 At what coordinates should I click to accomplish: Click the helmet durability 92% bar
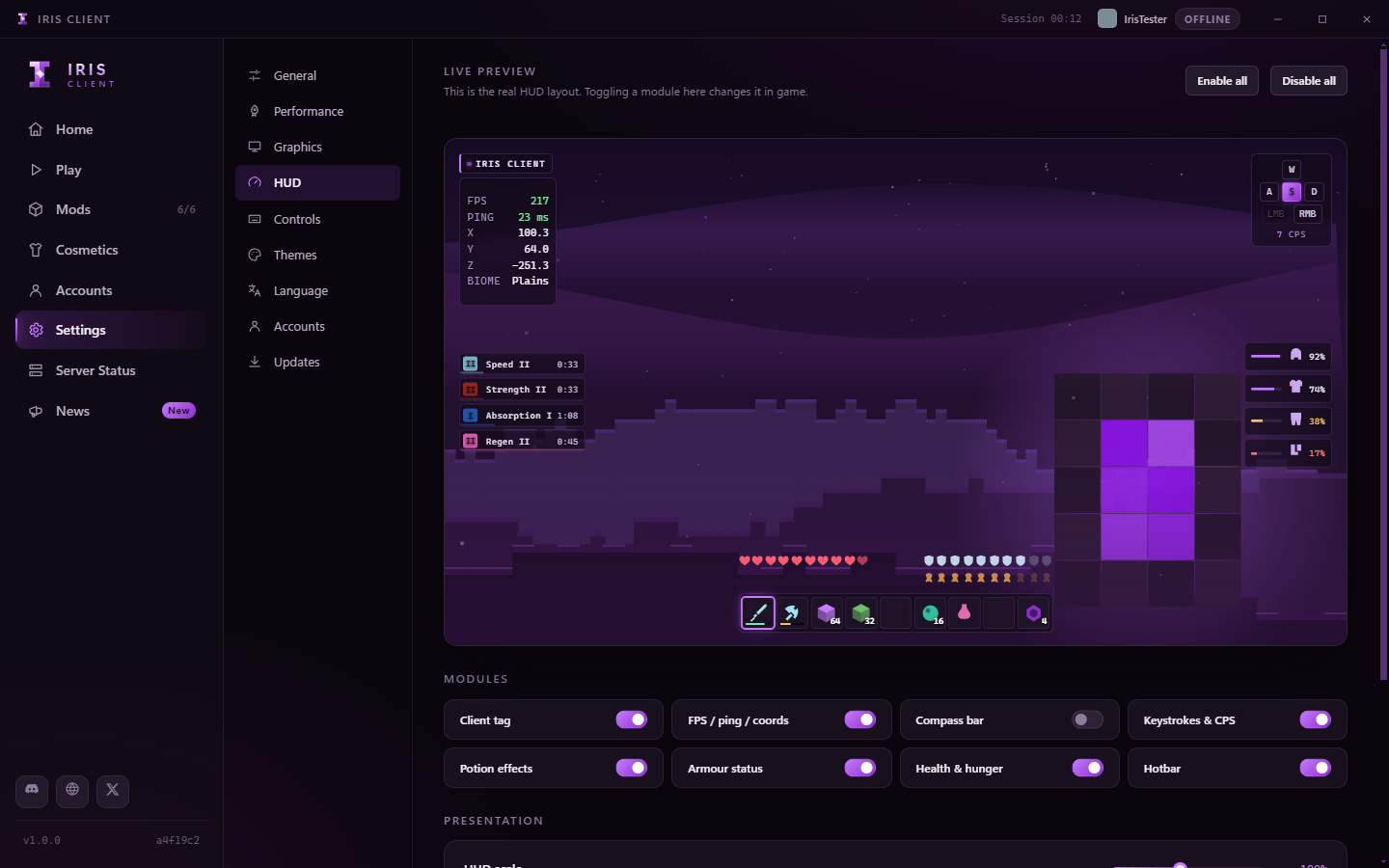pos(1289,356)
